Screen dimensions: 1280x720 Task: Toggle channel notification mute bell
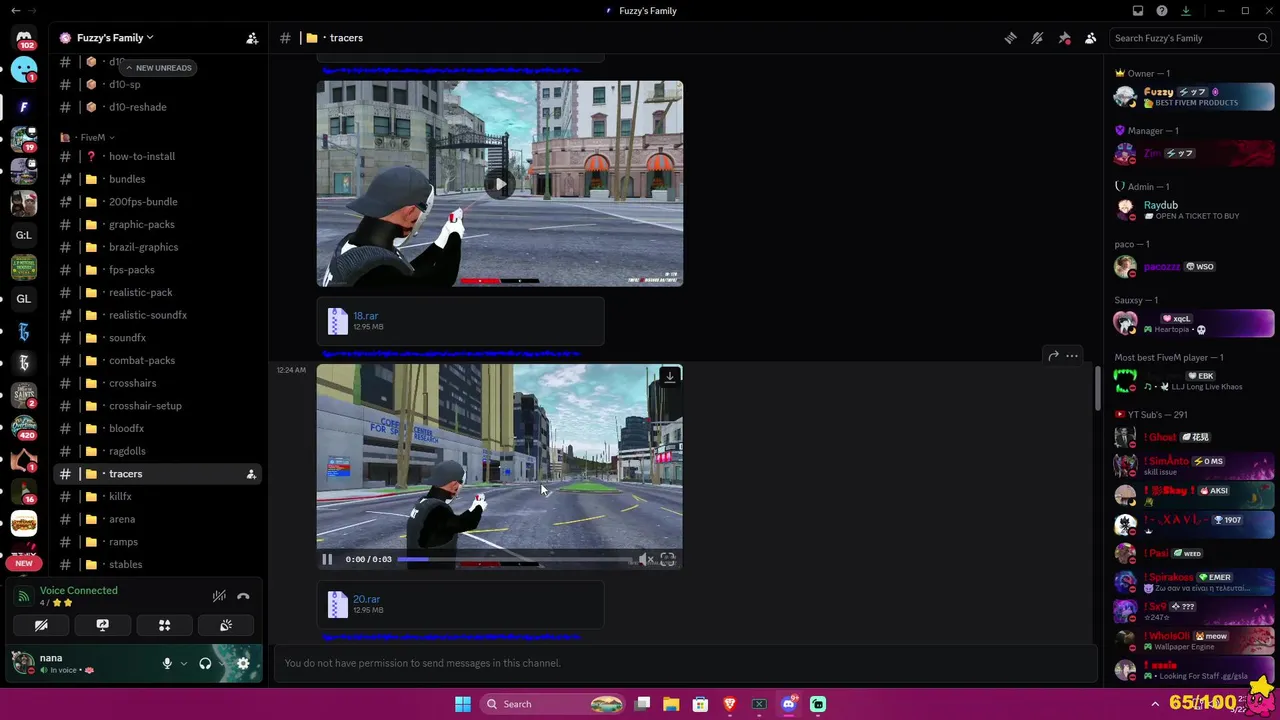pos(1037,38)
